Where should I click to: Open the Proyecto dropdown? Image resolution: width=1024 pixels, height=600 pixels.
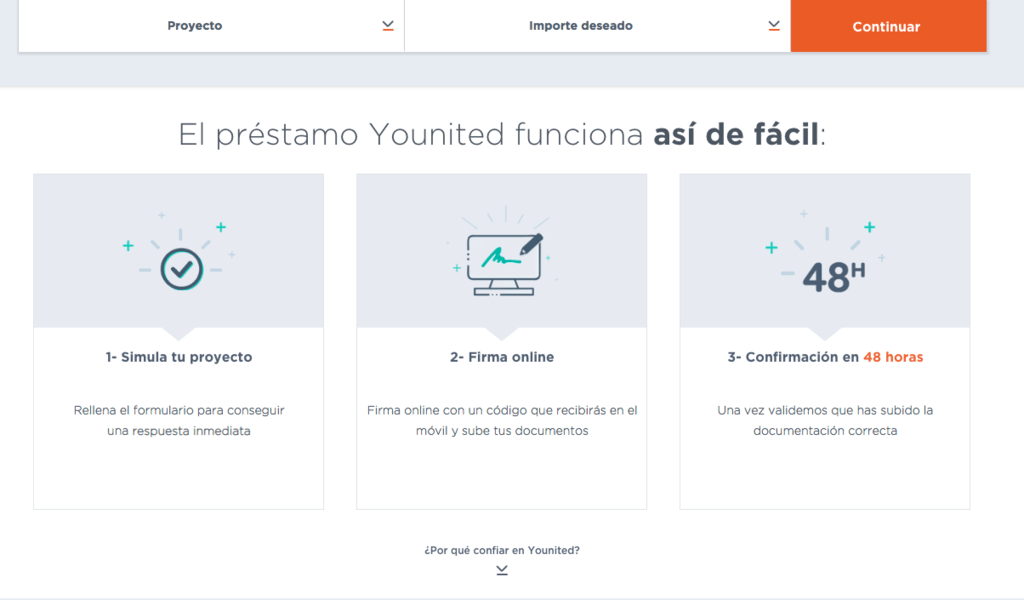(212, 25)
